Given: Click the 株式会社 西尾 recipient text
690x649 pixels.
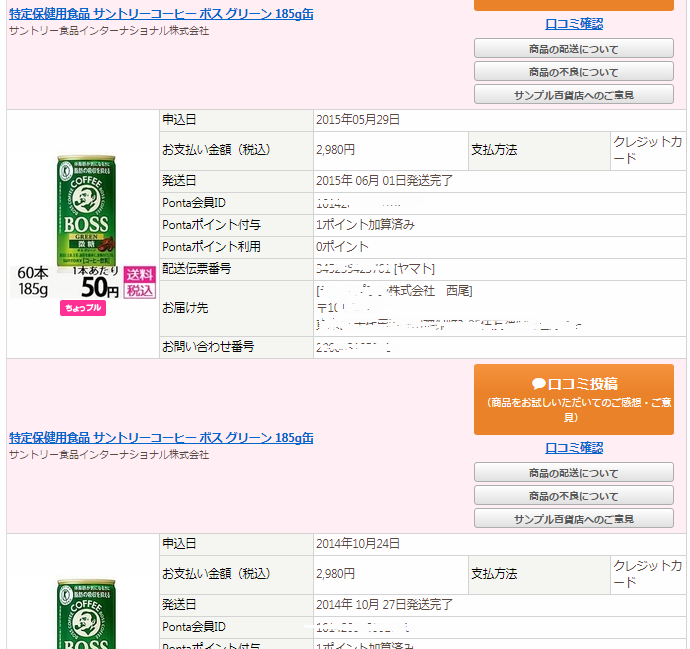Looking at the screenshot, I should click(x=429, y=291).
